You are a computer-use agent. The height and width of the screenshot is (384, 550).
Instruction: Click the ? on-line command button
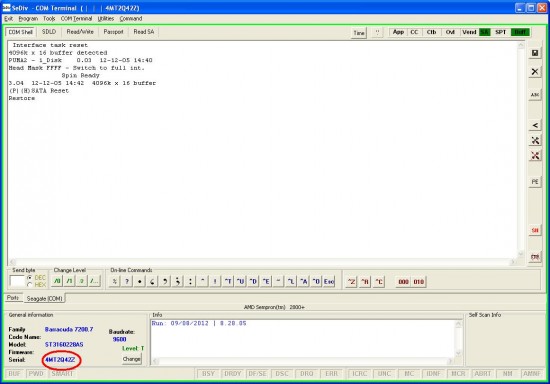click(127, 281)
